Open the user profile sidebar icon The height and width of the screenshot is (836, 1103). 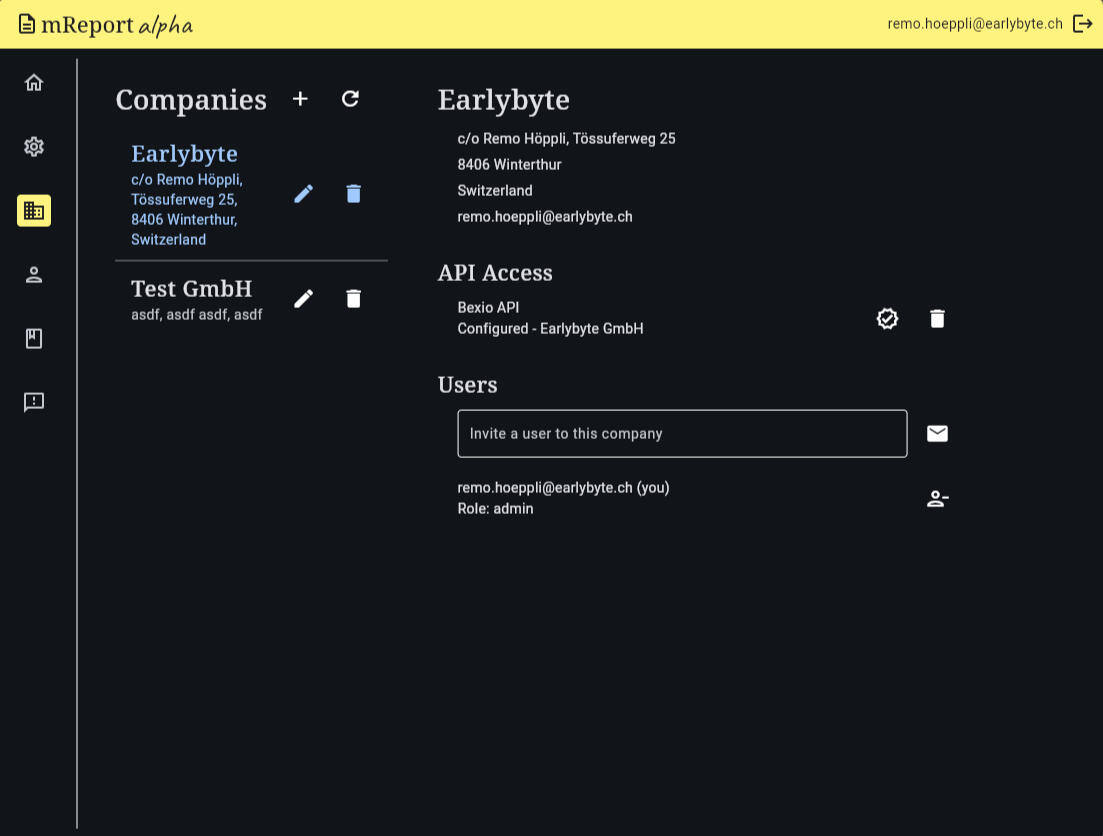click(34, 274)
